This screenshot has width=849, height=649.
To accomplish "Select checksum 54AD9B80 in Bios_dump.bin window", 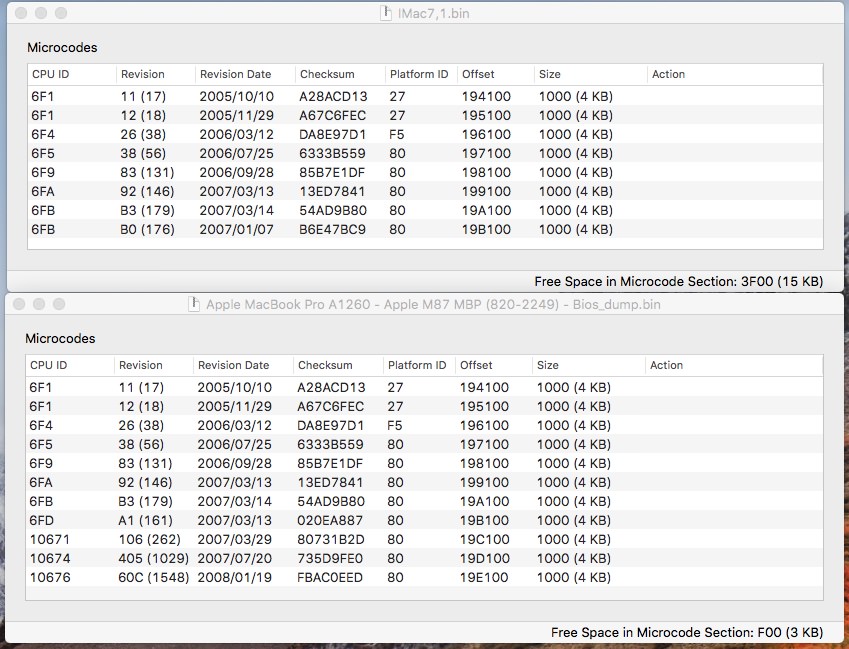I will (x=331, y=501).
